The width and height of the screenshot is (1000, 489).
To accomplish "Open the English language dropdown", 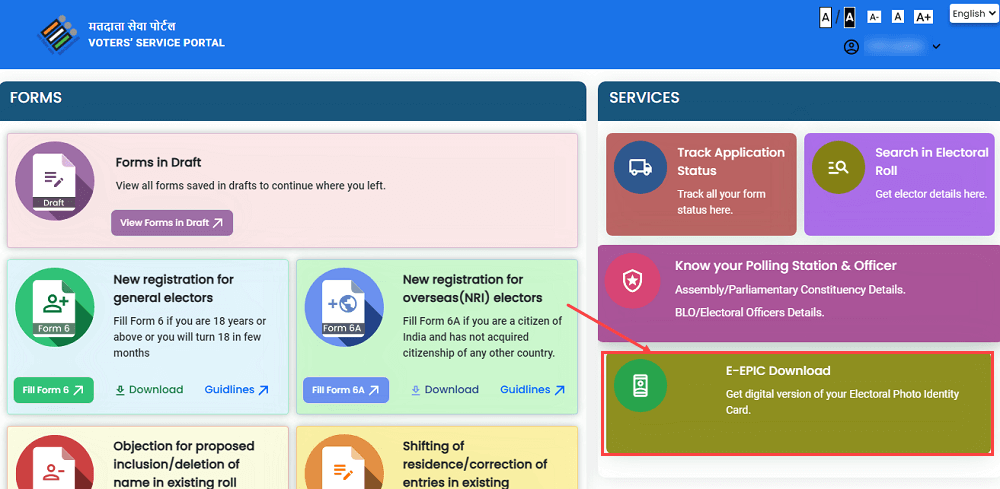I will [x=973, y=13].
